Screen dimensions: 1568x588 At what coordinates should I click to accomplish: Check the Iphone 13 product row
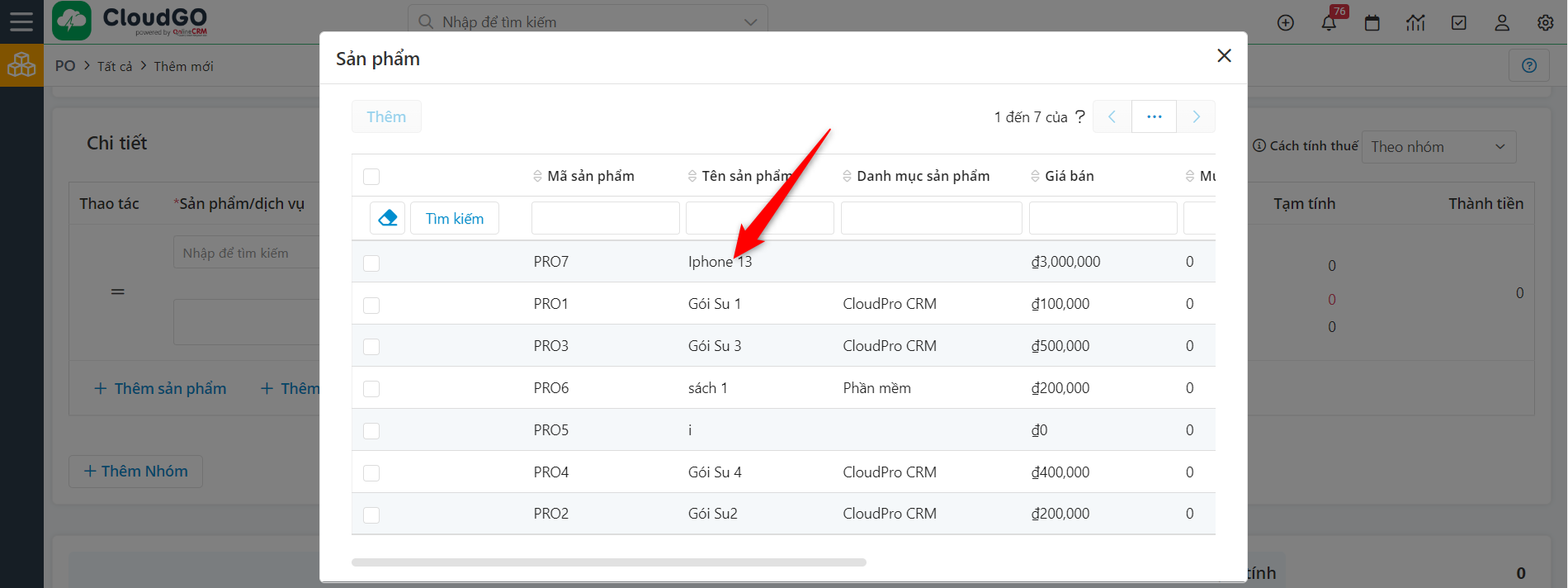click(x=371, y=263)
